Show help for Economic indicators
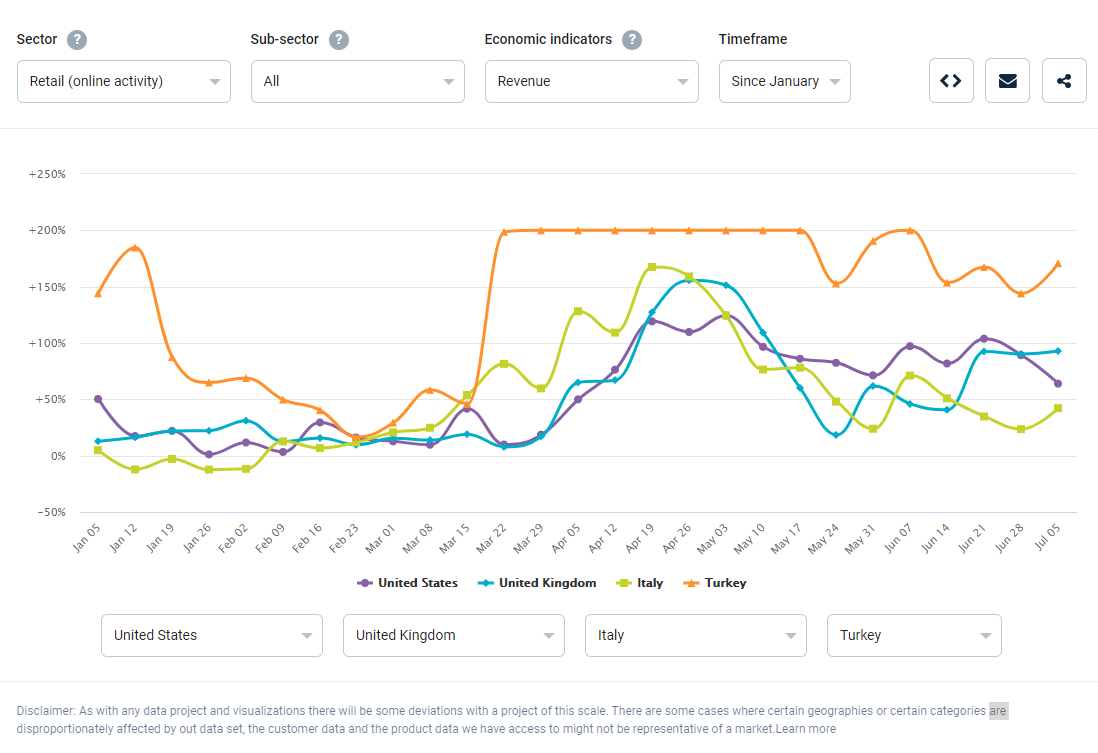The width and height of the screenshot is (1098, 753). (x=632, y=40)
